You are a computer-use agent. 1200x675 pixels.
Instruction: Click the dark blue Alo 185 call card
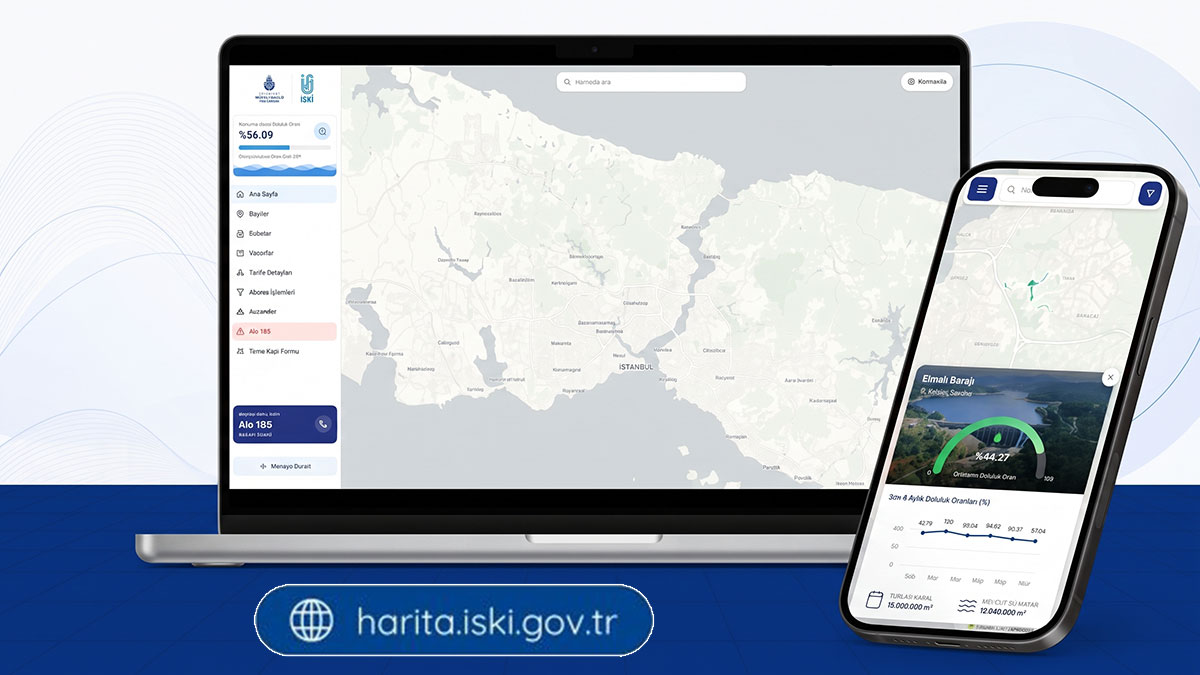tap(285, 424)
